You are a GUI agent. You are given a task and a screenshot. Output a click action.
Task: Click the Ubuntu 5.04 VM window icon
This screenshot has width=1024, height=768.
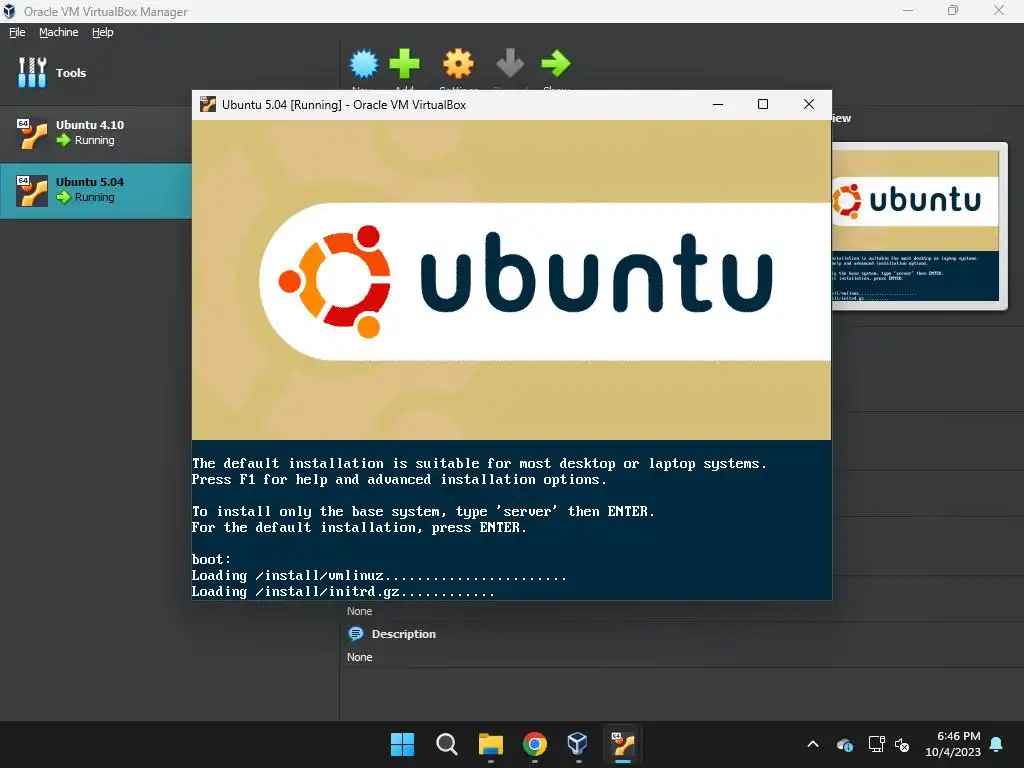coord(208,104)
